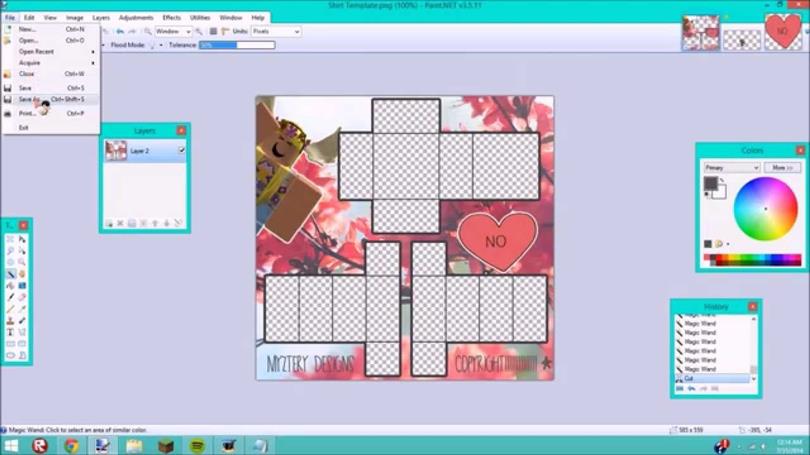Viewport: 810px width, 455px height.
Task: Open the Windows Start button
Action: pos(10,445)
